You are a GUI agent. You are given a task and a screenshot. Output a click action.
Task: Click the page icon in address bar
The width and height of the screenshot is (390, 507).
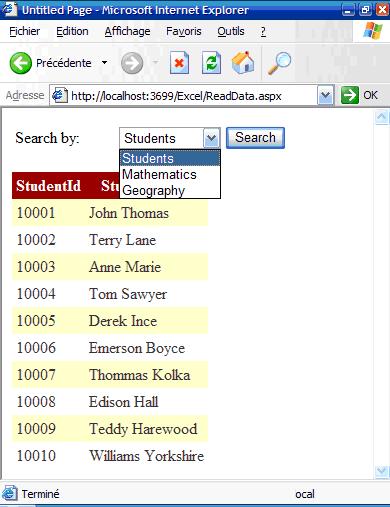click(x=60, y=96)
